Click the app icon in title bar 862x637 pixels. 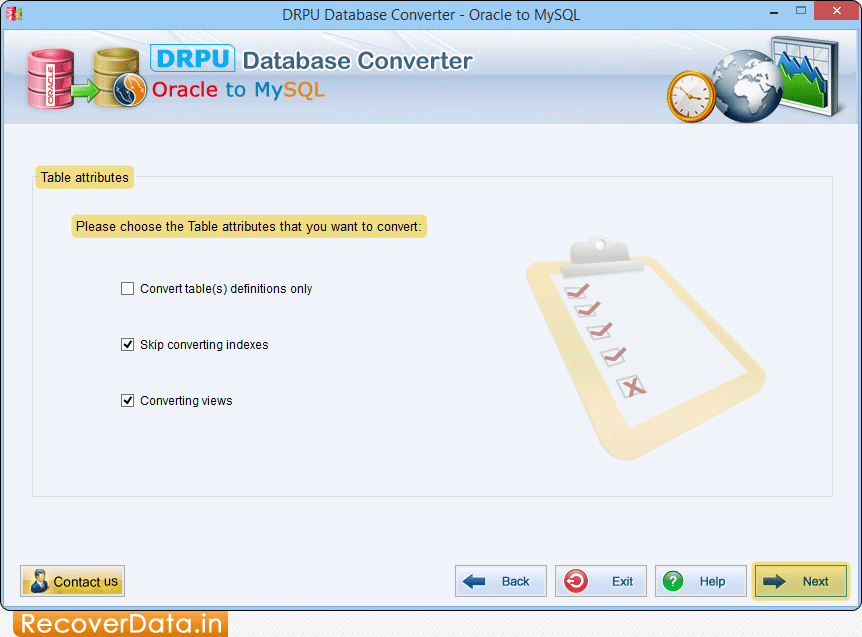[14, 14]
